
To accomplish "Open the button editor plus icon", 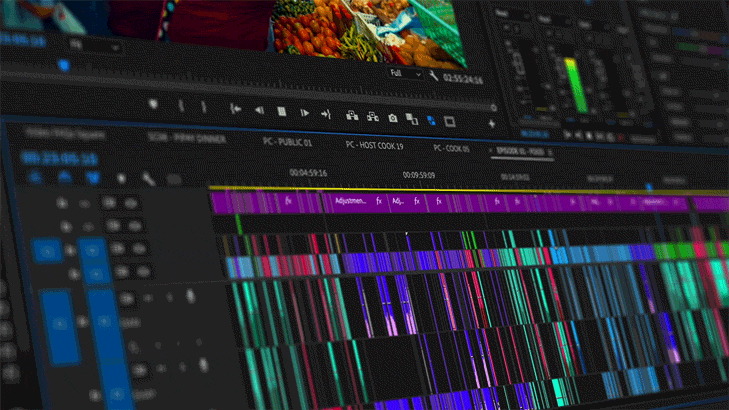I will coord(492,124).
